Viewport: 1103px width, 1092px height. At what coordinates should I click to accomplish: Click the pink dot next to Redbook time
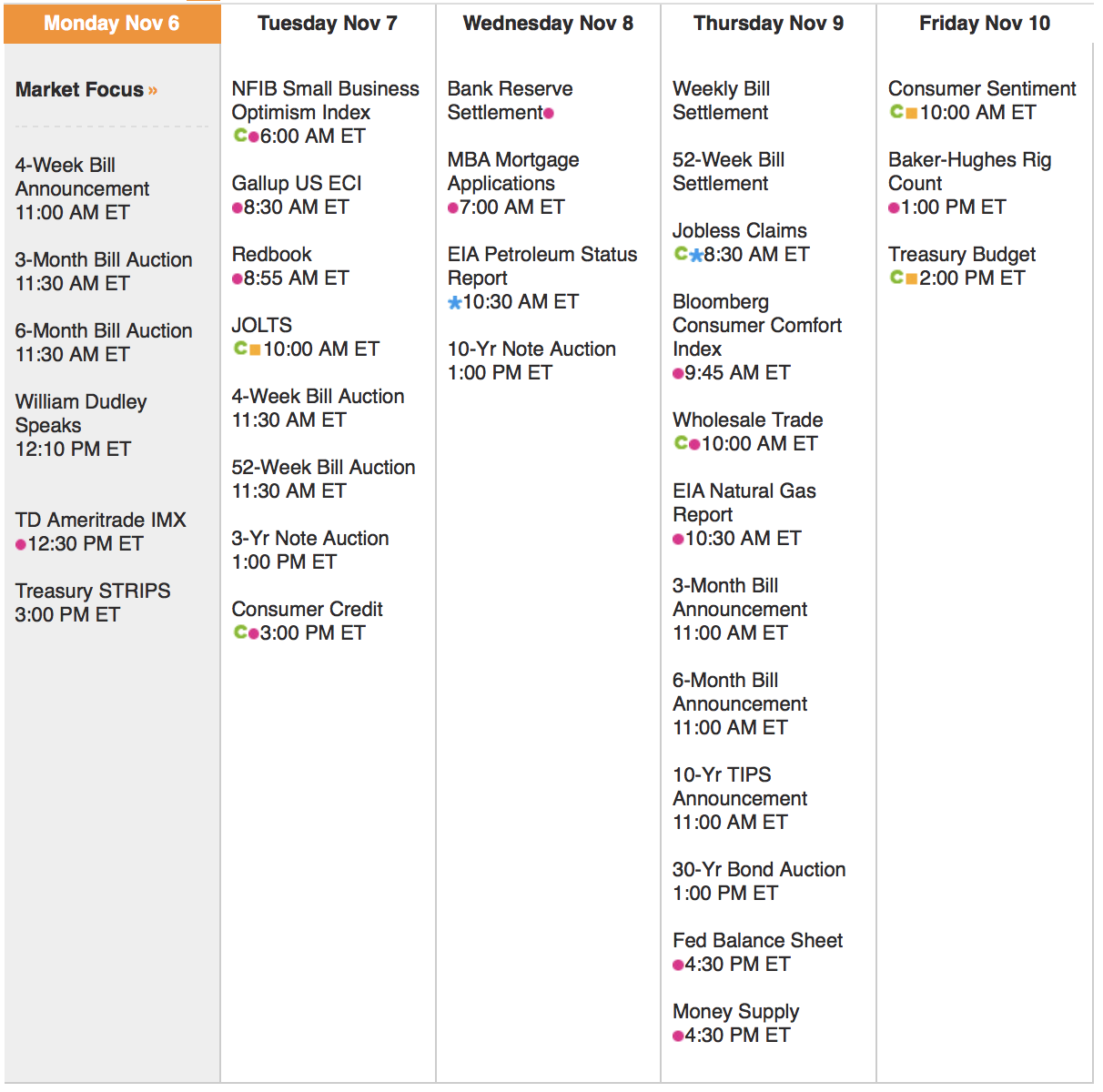click(238, 278)
